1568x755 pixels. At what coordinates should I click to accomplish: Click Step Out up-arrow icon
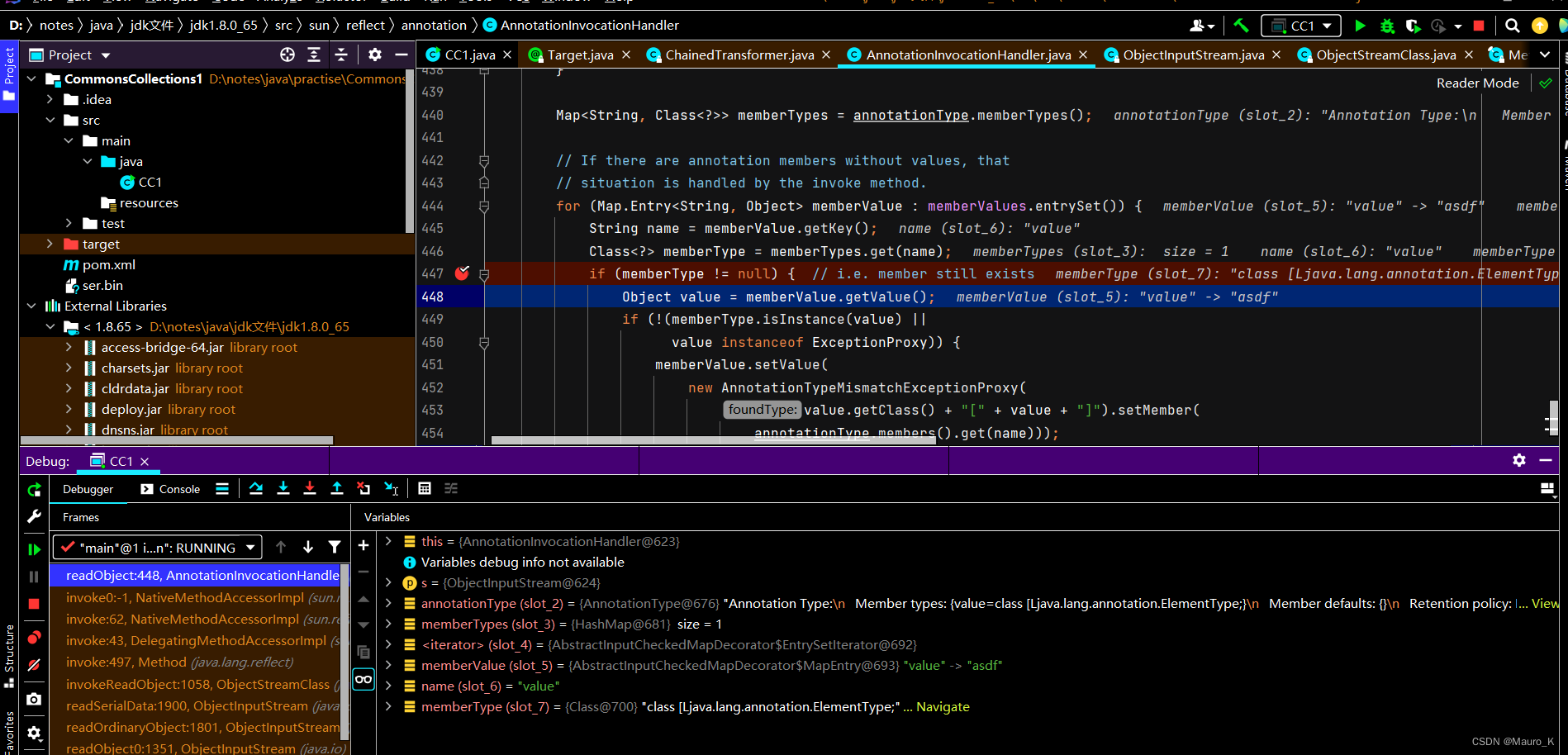(337, 489)
